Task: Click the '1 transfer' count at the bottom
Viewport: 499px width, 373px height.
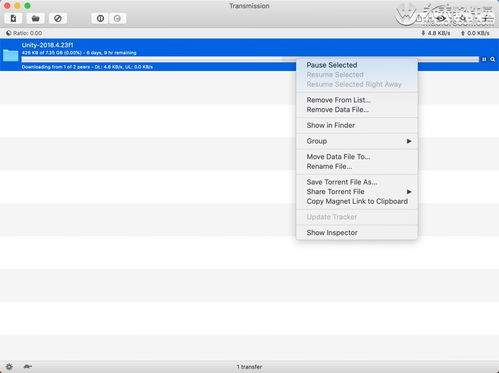Action: (249, 367)
